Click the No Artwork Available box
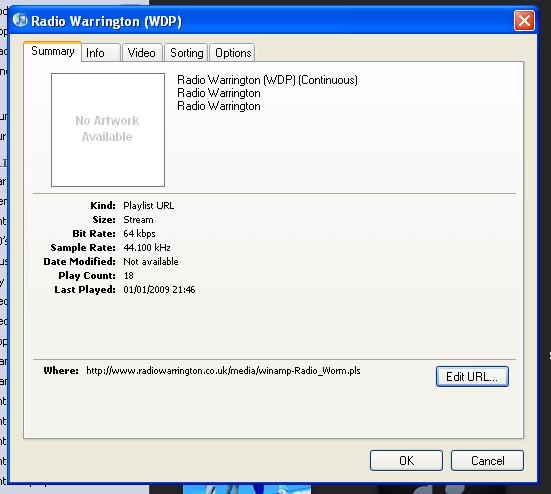Viewport: 551px width, 494px height. (108, 130)
